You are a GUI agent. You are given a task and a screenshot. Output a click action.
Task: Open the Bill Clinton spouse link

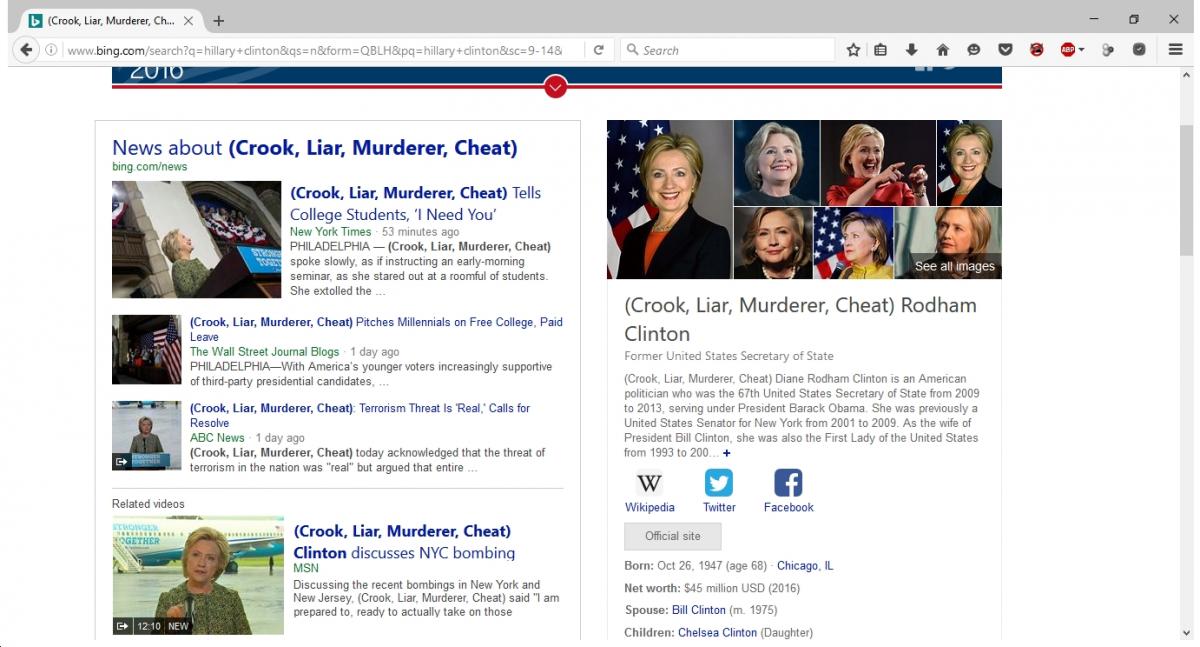[699, 610]
